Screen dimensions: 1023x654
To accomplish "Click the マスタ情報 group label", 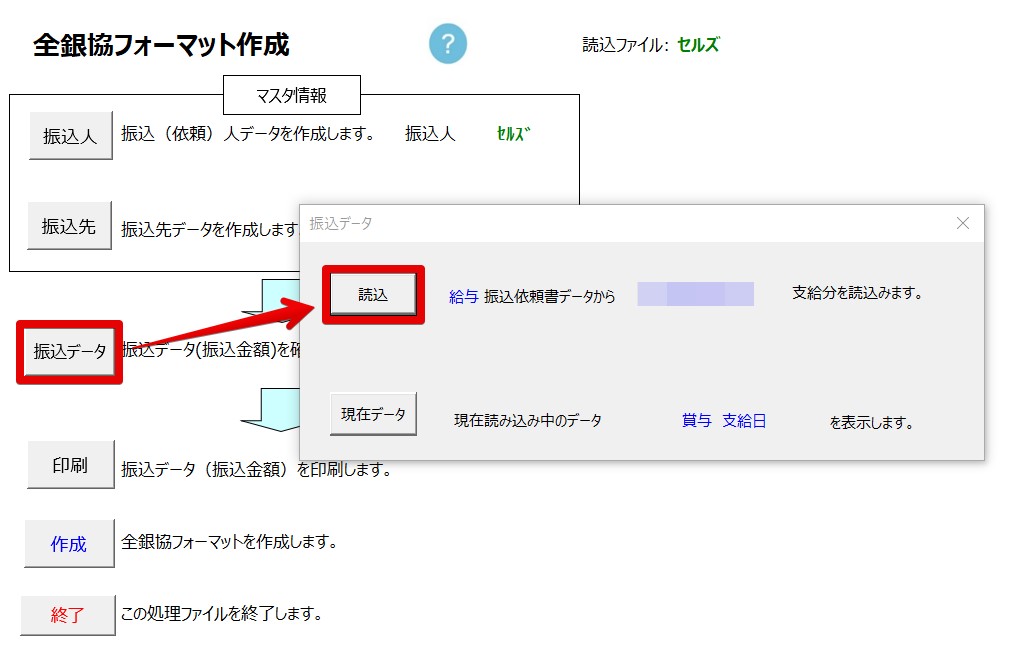I will [x=290, y=96].
